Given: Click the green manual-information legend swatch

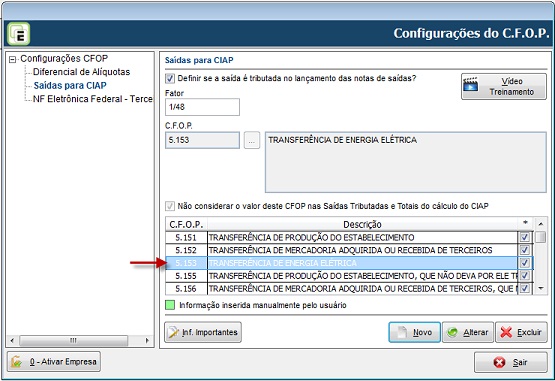Looking at the screenshot, I should [x=170, y=305].
